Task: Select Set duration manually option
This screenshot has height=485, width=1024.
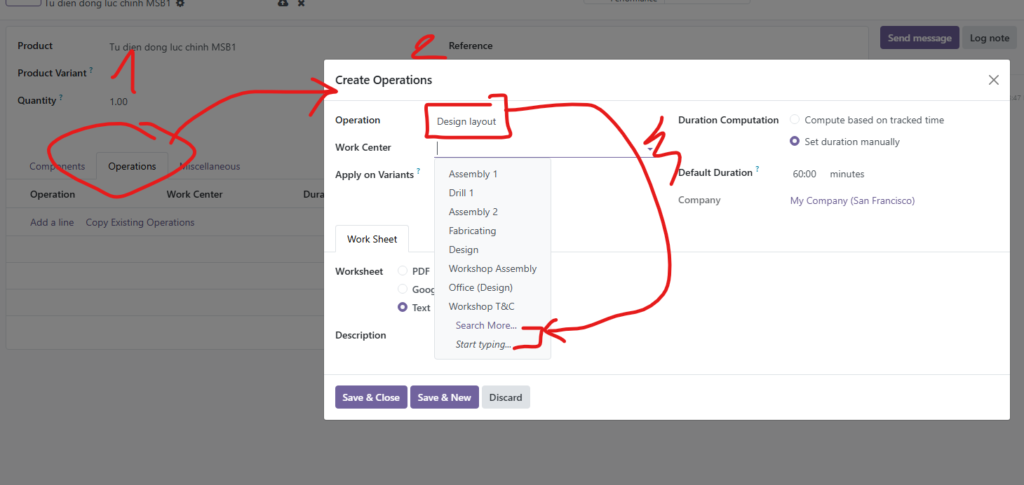Action: point(795,142)
